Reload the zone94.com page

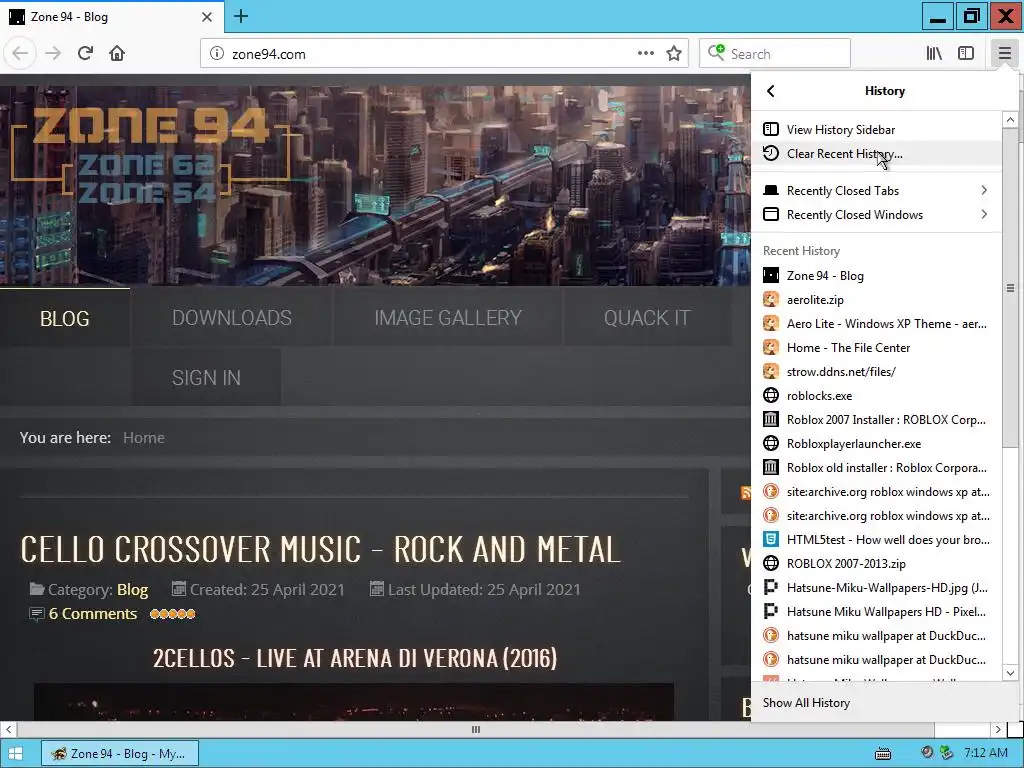85,54
